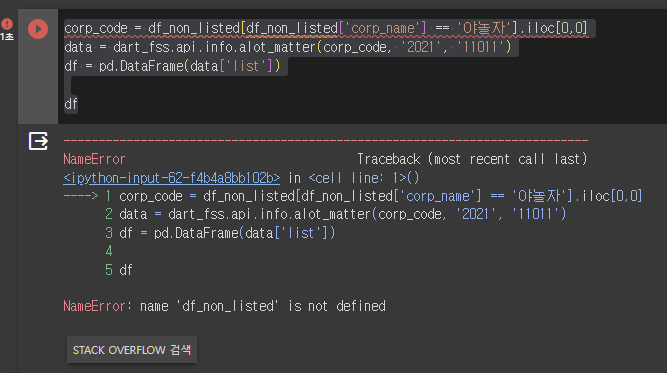
Task: Click the dart_fss.api.info.alot_matter code line in editor
Action: coord(288,47)
